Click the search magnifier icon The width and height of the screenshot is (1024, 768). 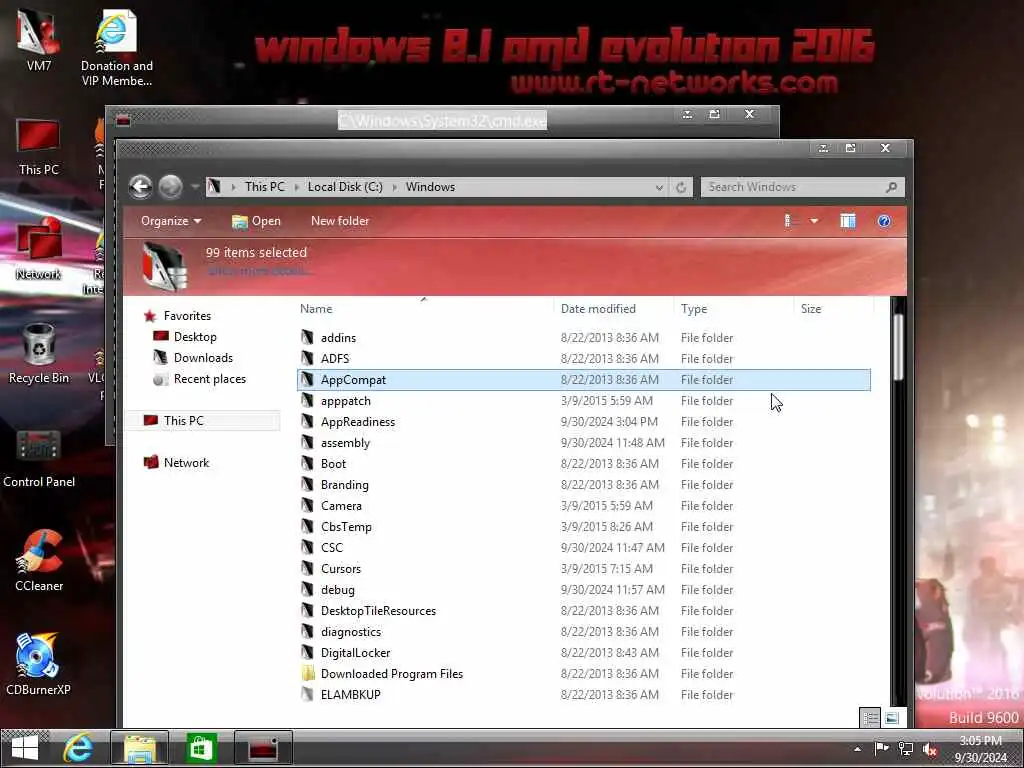click(x=891, y=187)
